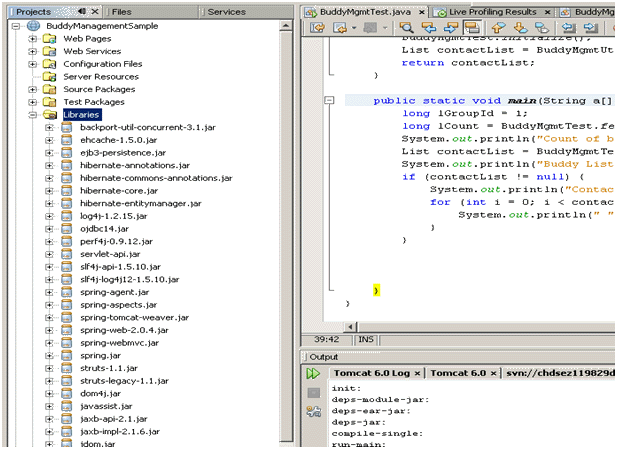Expand the hibernate-core.jar node

pyautogui.click(x=49, y=191)
